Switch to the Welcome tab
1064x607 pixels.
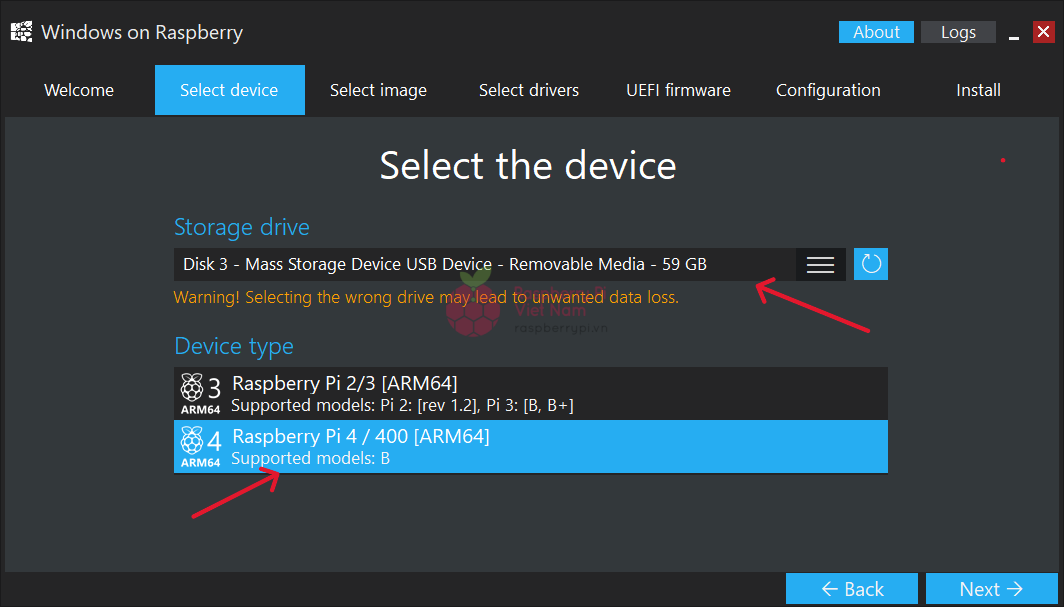[x=79, y=90]
